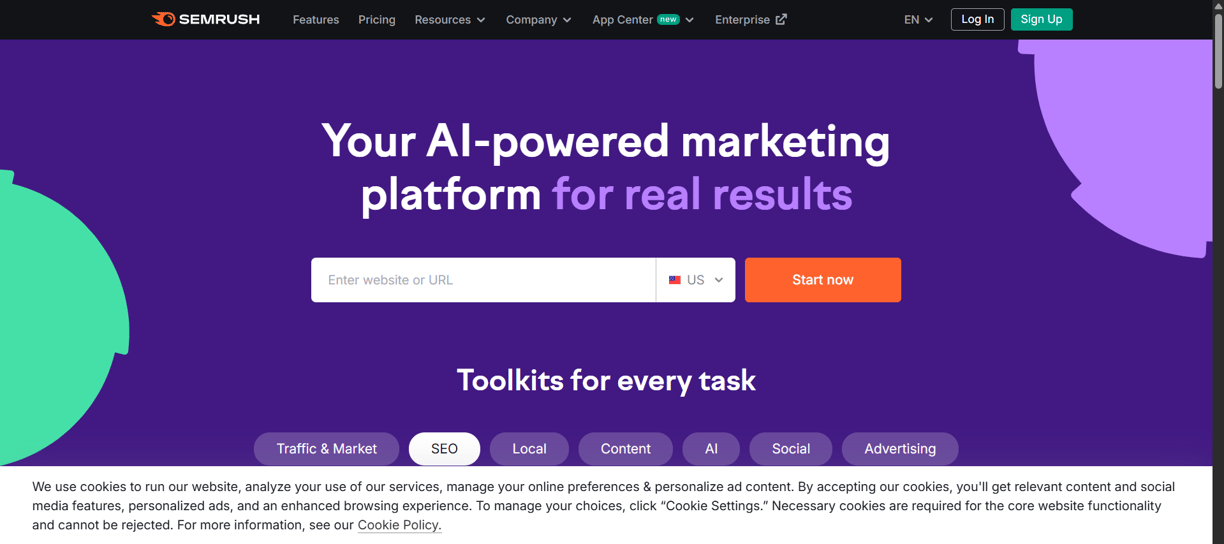Choose the AI toolkit tab

pos(711,449)
